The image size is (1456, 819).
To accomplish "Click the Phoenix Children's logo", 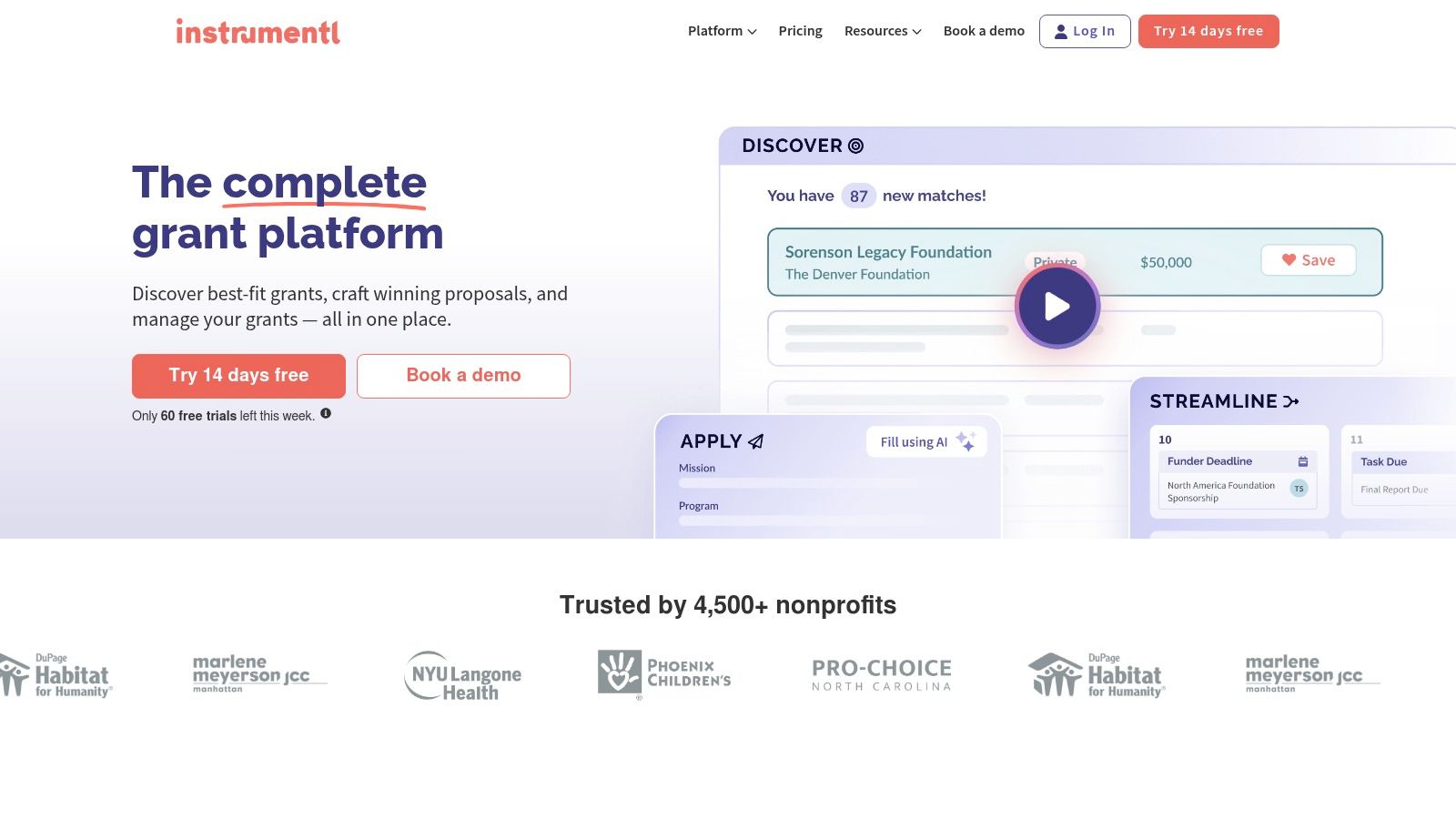I will pyautogui.click(x=664, y=674).
